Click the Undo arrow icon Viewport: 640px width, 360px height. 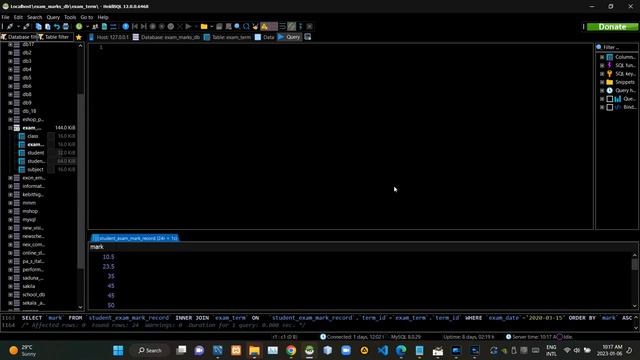tap(57, 27)
